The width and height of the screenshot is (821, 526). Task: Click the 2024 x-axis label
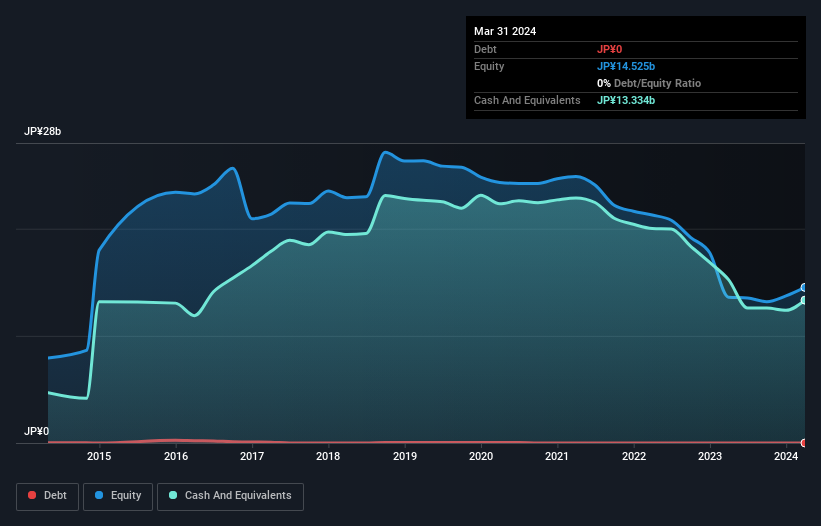click(x=786, y=456)
